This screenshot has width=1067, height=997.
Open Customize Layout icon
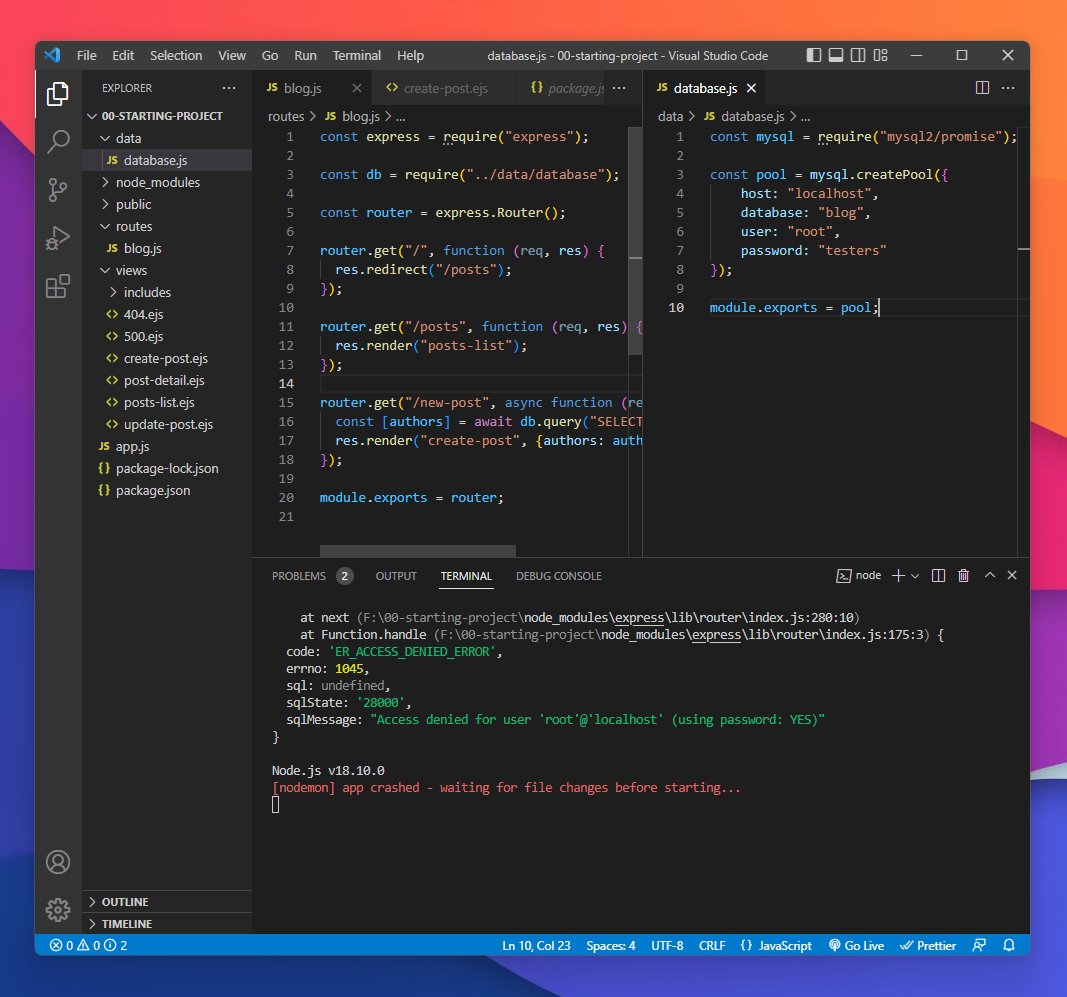[x=881, y=55]
